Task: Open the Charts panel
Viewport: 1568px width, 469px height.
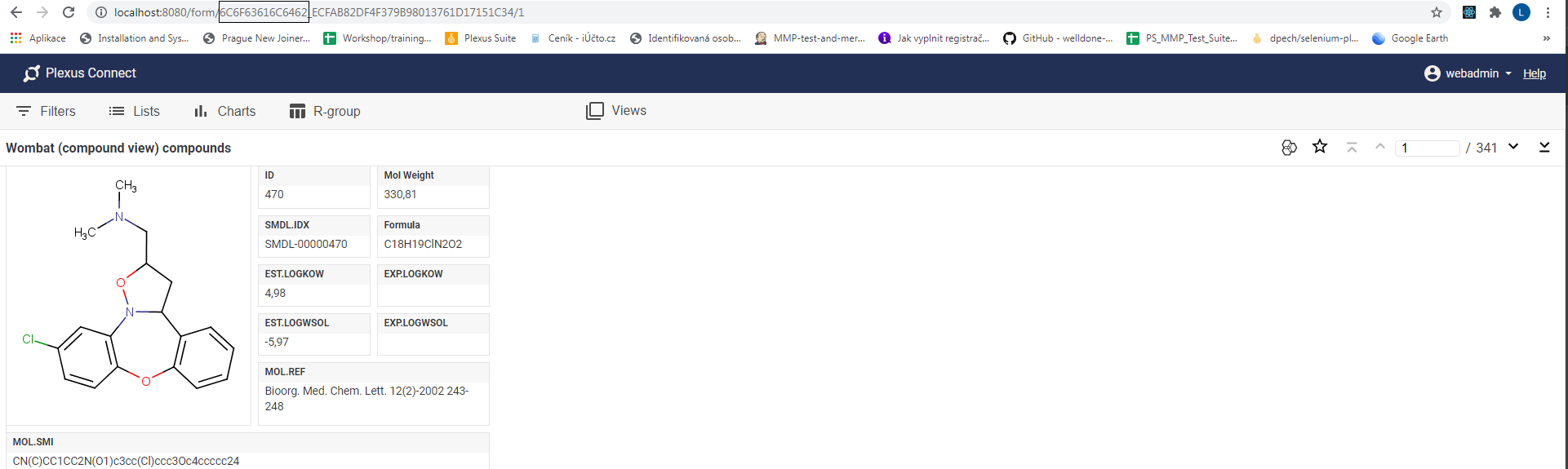Action: pos(224,111)
